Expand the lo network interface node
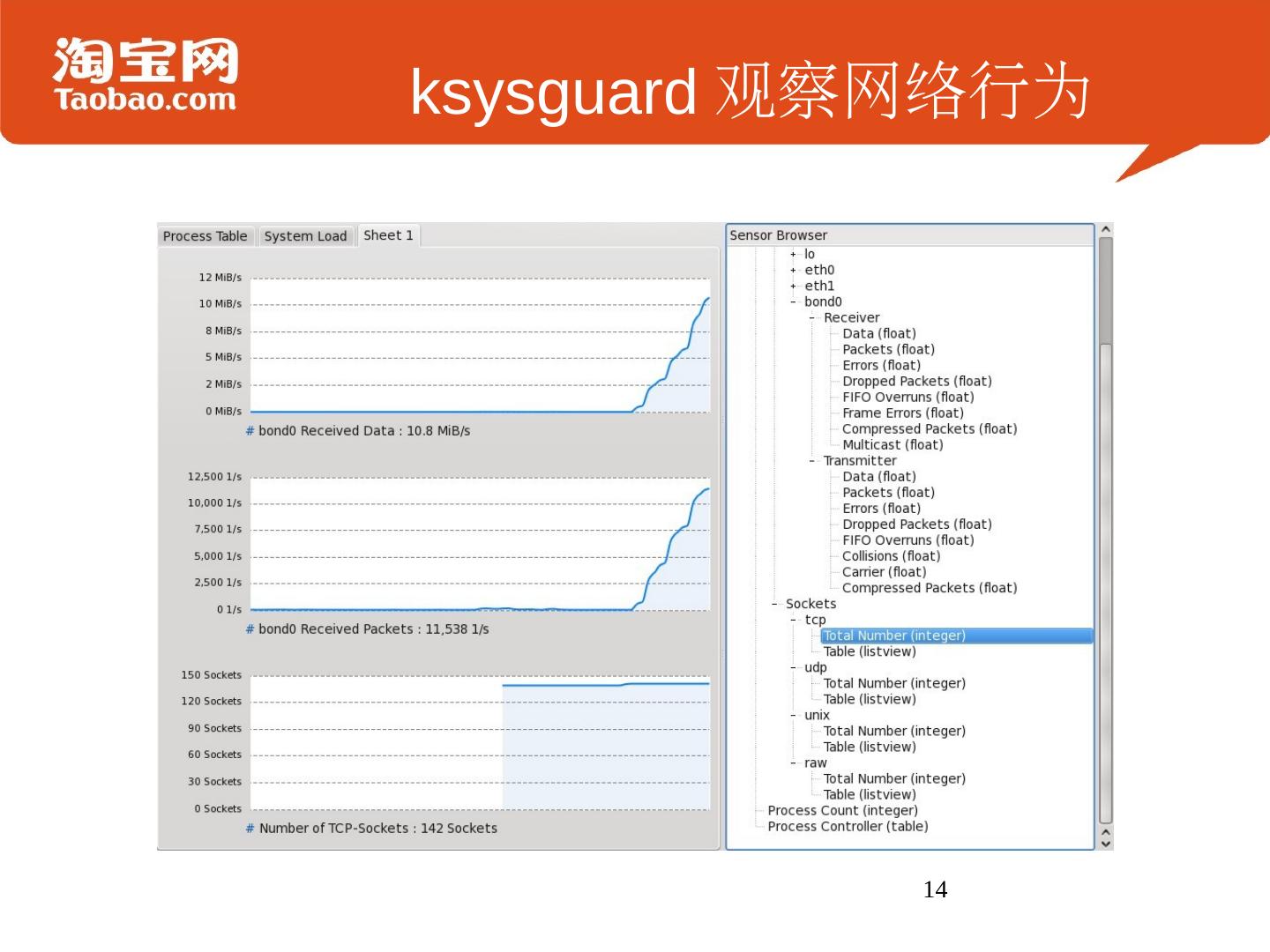1270x952 pixels. tap(793, 255)
